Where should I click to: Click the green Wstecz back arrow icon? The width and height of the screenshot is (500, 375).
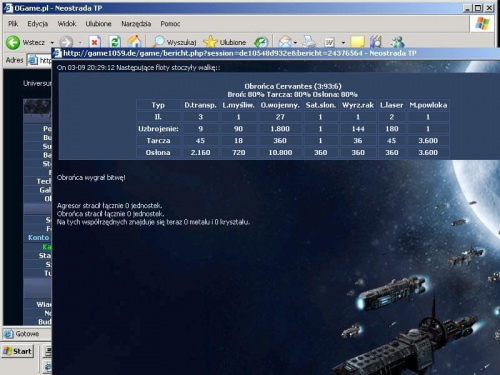13,42
